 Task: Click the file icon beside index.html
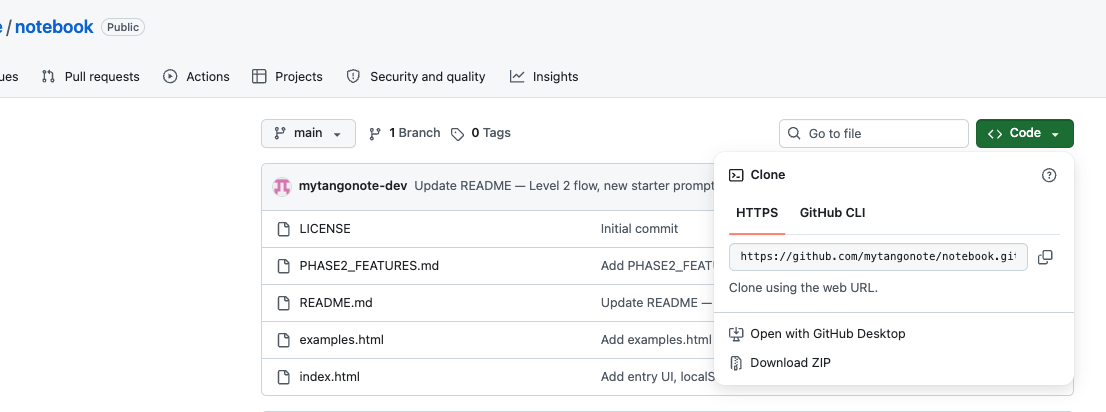pos(284,377)
